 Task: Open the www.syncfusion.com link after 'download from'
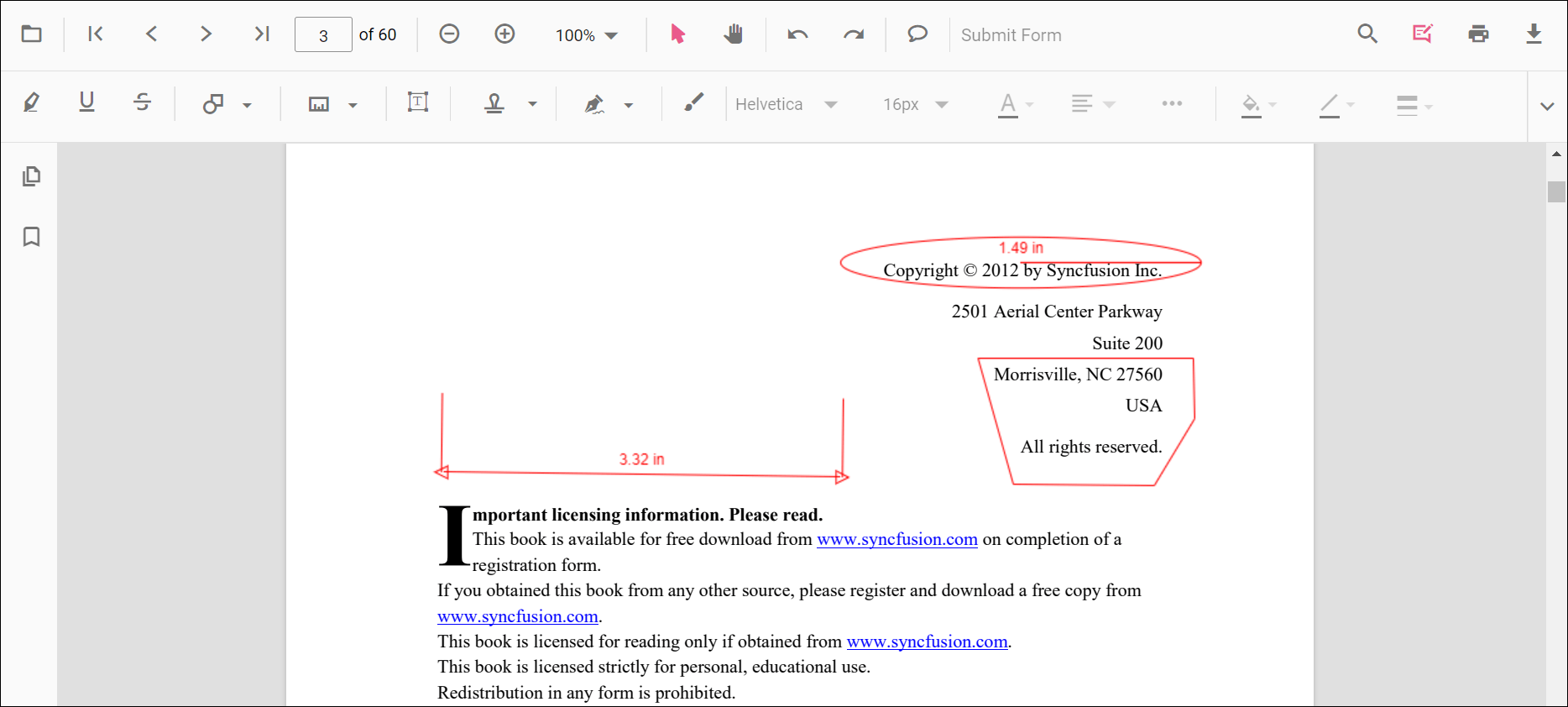click(x=897, y=539)
